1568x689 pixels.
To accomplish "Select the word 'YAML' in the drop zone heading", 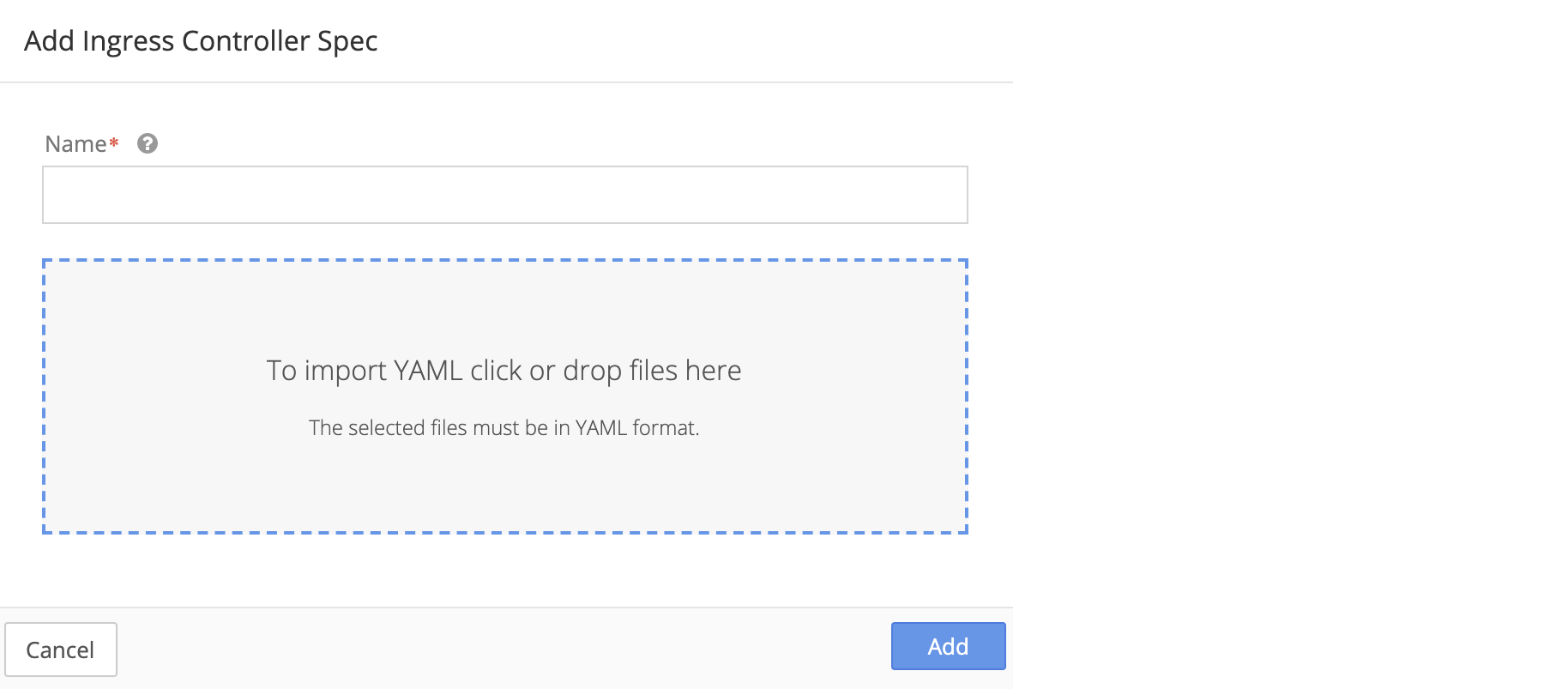I will 428,371.
